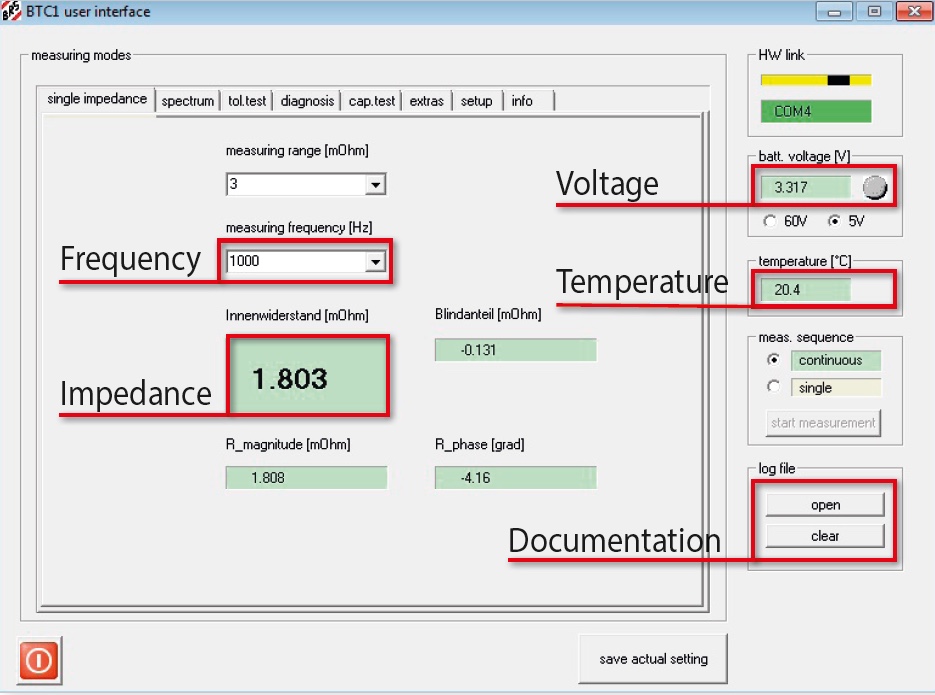The width and height of the screenshot is (935, 695).
Task: Close the BTC1 user interface window
Action: (914, 11)
